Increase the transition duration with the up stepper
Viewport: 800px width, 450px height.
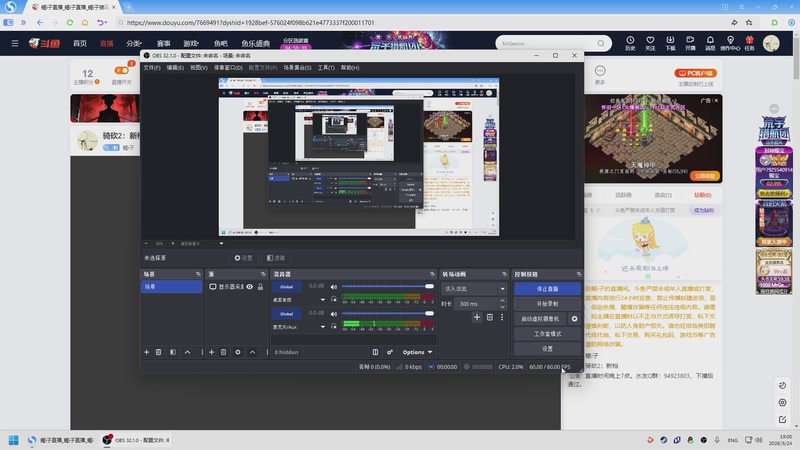pyautogui.click(x=503, y=301)
